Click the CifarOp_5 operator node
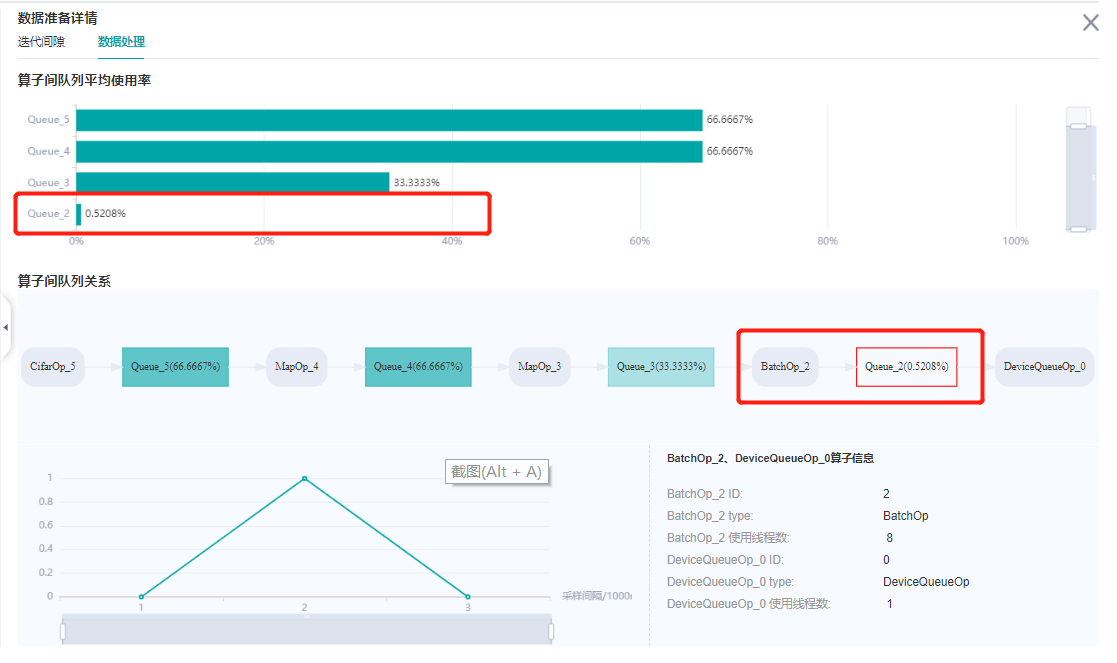Image resolution: width=1117 pixels, height=663 pixels. click(x=53, y=367)
